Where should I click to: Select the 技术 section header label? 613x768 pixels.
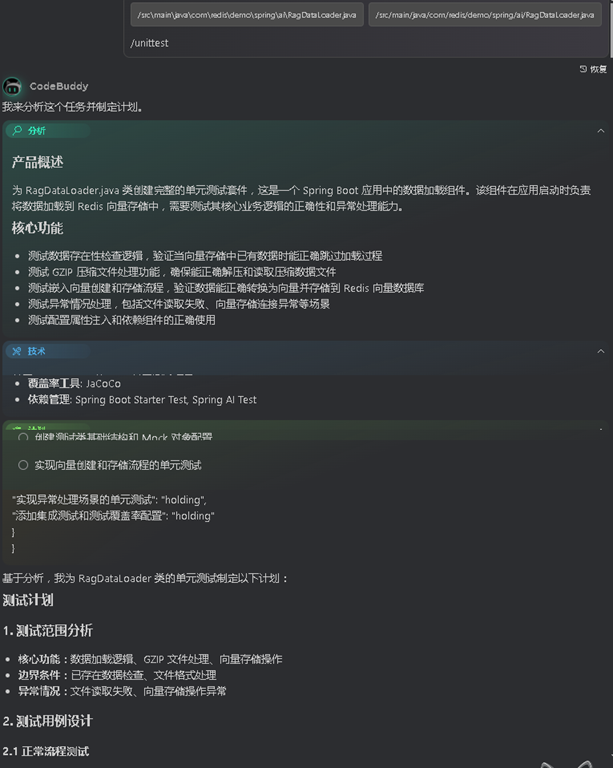tap(36, 351)
